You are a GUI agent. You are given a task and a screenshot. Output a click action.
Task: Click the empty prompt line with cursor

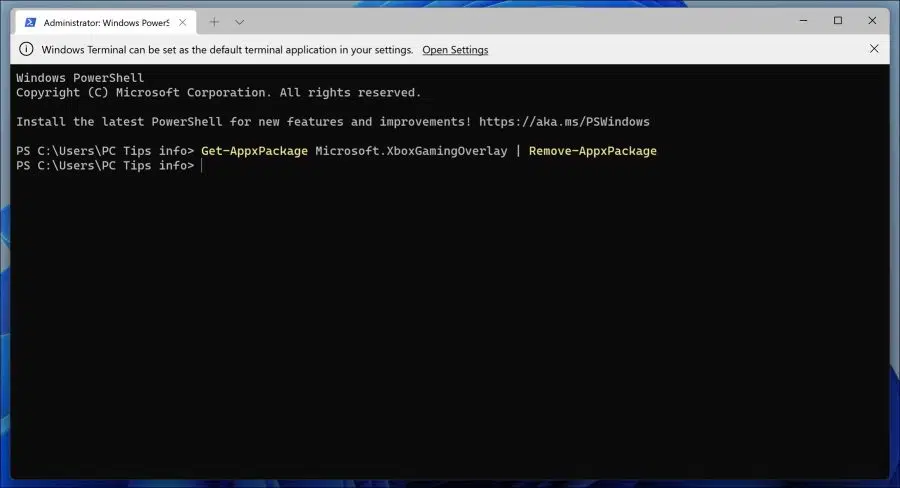click(109, 166)
